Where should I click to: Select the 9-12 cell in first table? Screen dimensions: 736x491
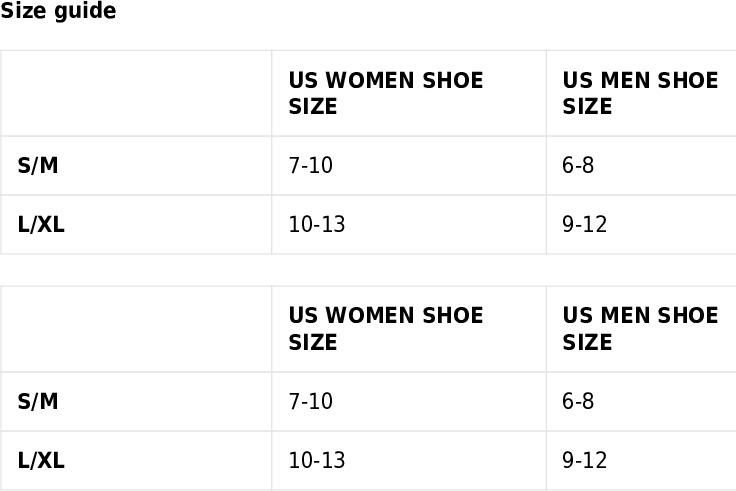[x=641, y=224]
